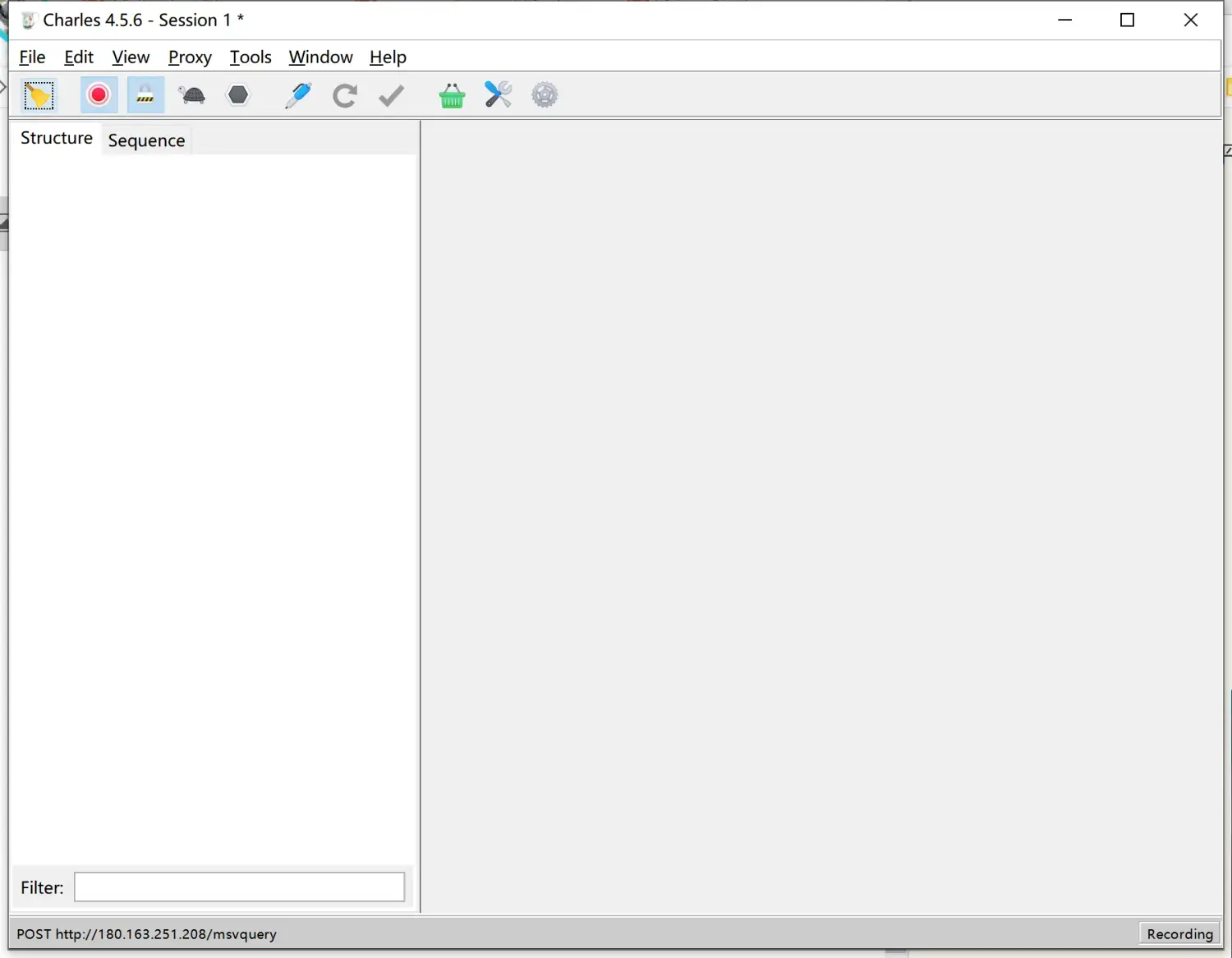Screen dimensions: 1232x958
Task: Clear the session with the broom icon
Action: coord(39,95)
